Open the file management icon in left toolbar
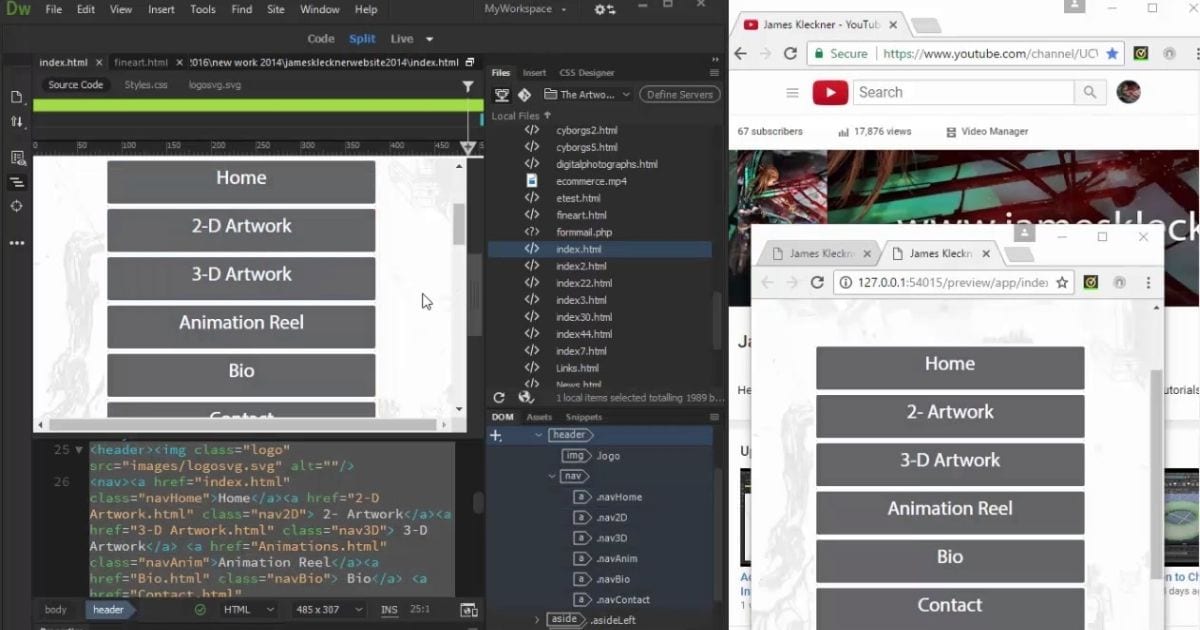Viewport: 1200px width, 630px height. 16,97
